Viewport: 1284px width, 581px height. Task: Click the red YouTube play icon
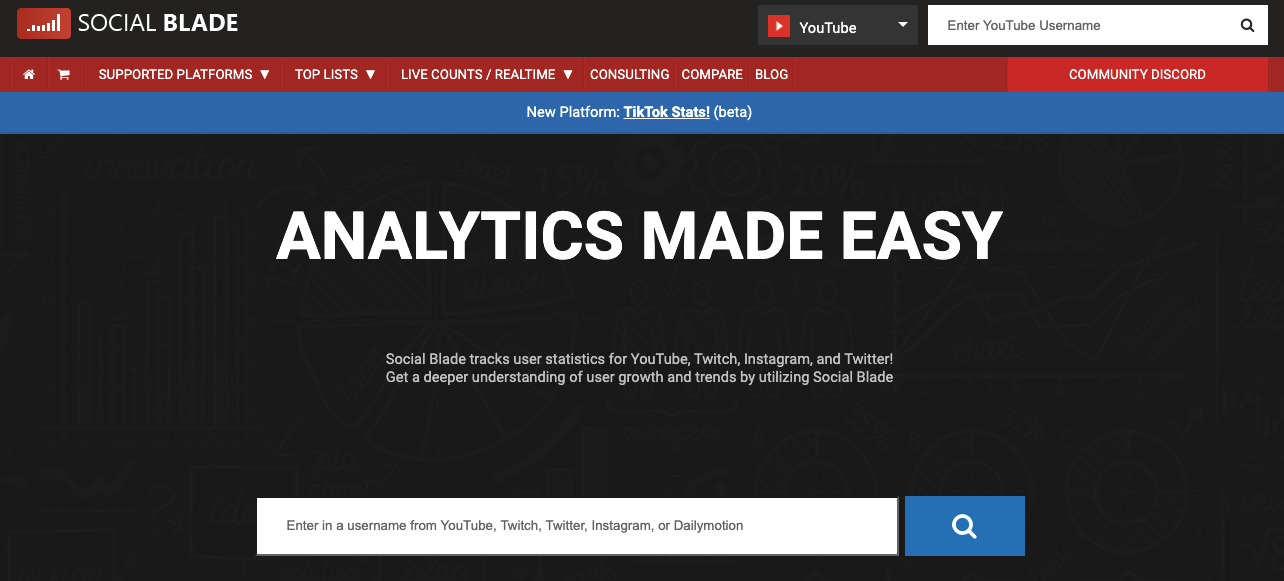point(779,27)
